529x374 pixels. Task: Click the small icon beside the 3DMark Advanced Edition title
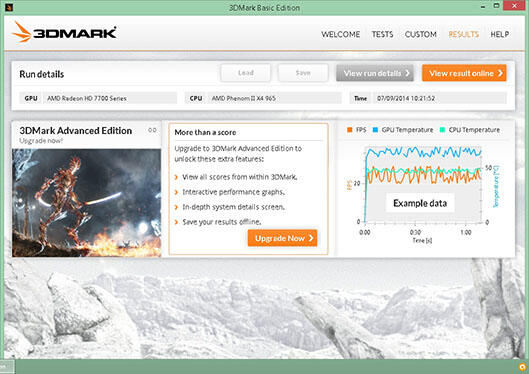tap(152, 130)
